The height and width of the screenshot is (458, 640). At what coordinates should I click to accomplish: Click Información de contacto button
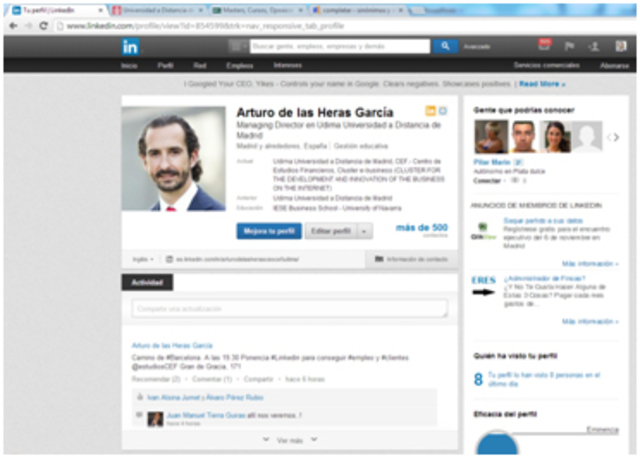[411, 259]
